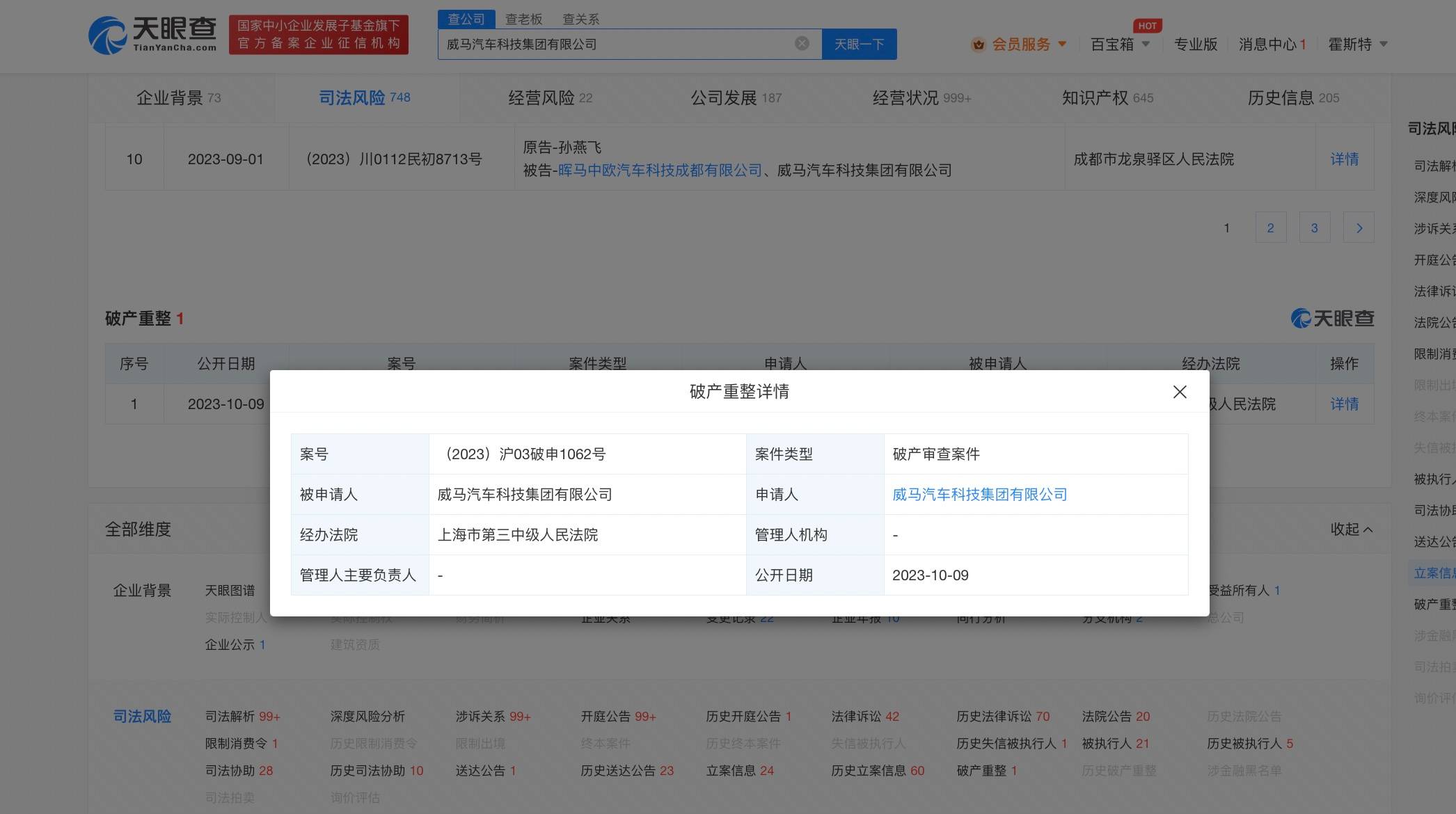Click the 会员服务 crown icon
The height and width of the screenshot is (814, 1456).
(979, 45)
